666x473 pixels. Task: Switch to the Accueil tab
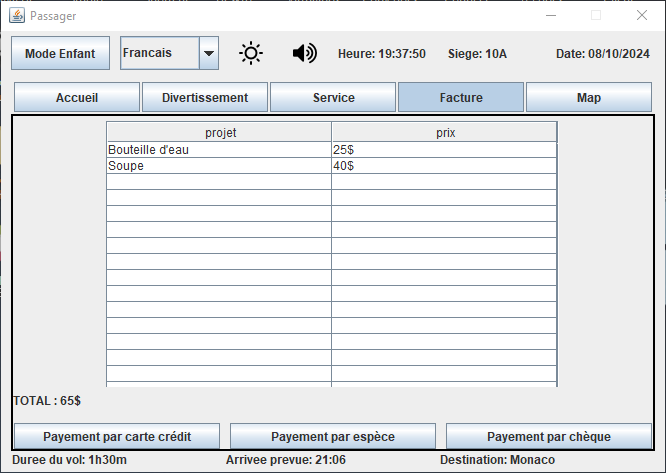[76, 98]
